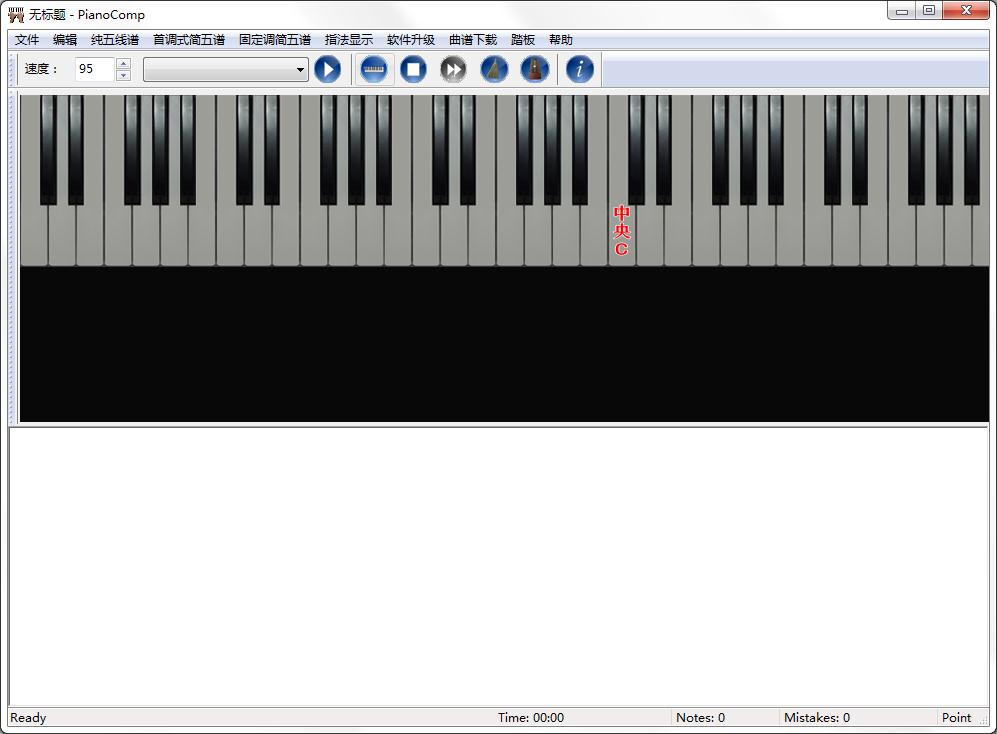
Task: Click the 速度 label
Action: (x=41, y=69)
